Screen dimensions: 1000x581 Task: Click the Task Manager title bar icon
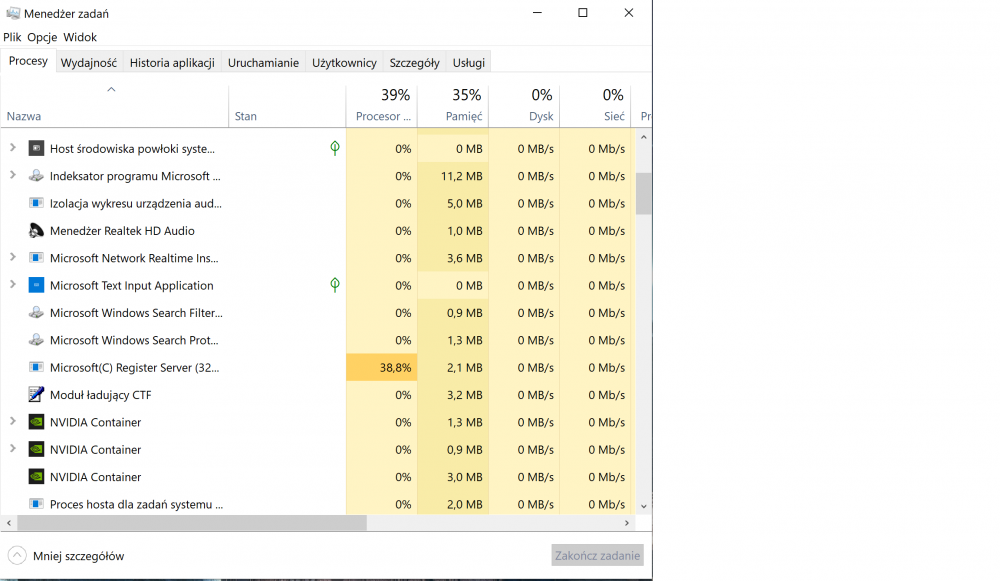13,13
